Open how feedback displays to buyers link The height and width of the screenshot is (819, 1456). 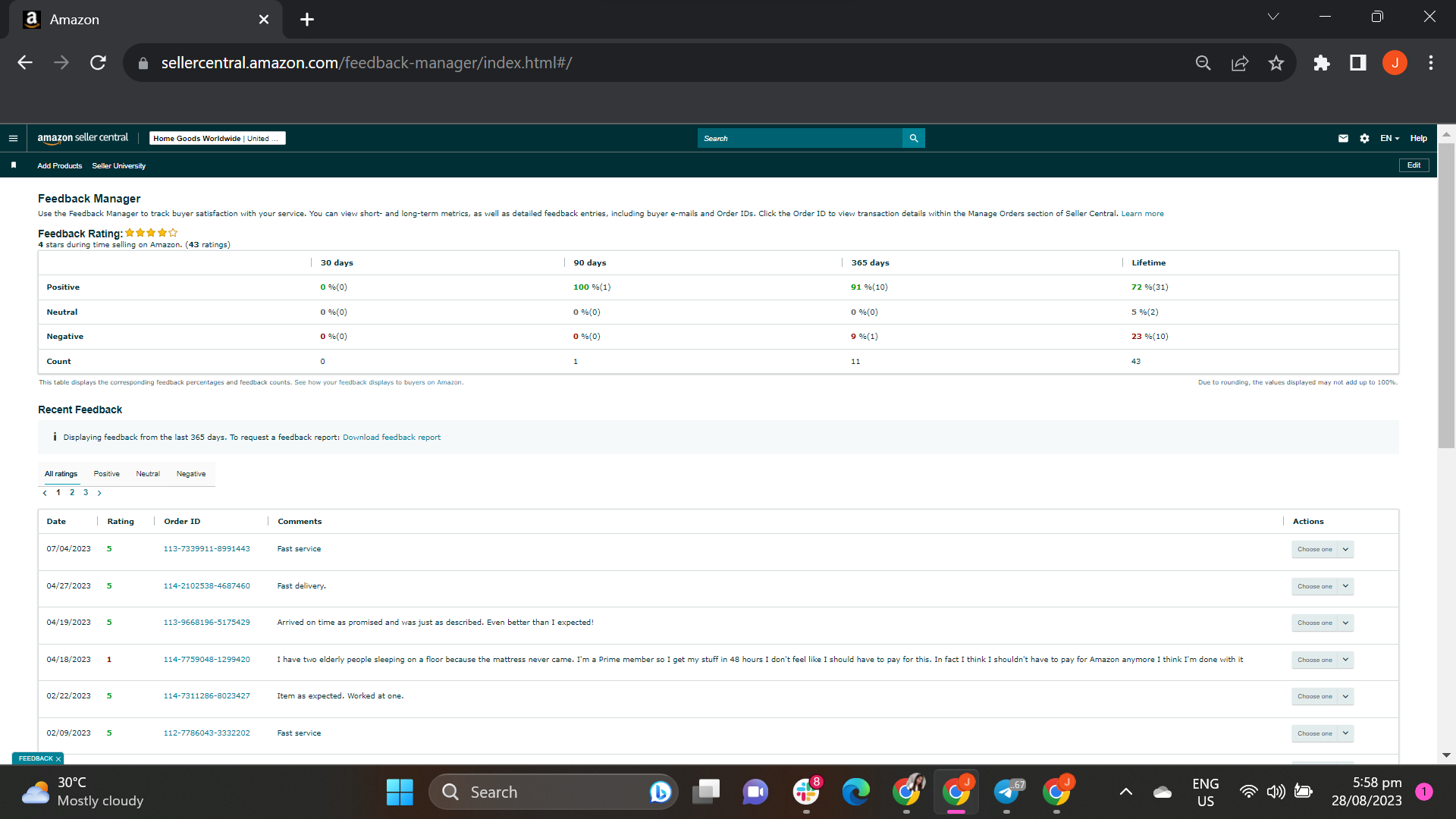[x=378, y=382]
